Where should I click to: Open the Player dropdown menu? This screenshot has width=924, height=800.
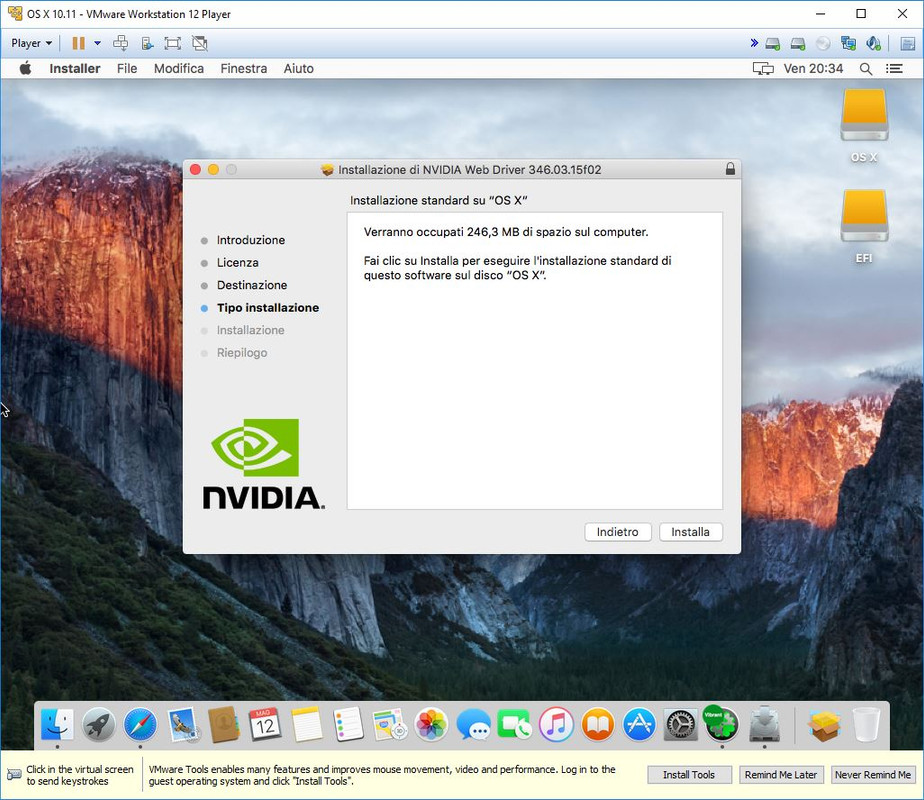[31, 43]
